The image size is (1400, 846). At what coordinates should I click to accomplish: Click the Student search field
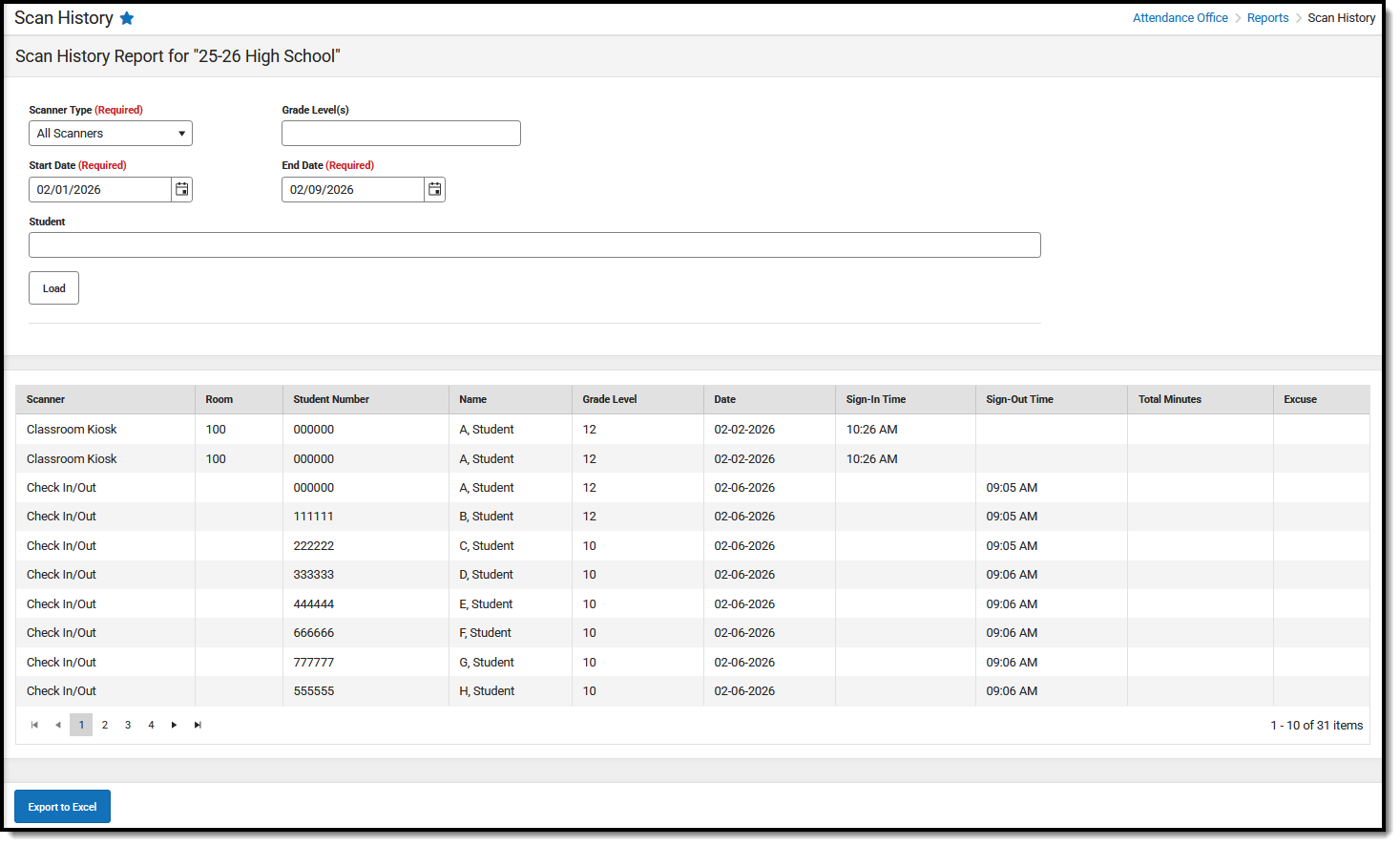(533, 244)
